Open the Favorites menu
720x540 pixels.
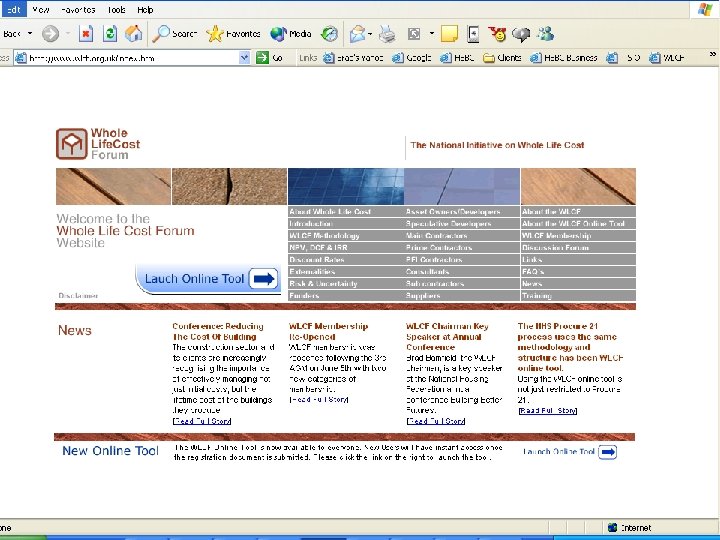[x=78, y=10]
